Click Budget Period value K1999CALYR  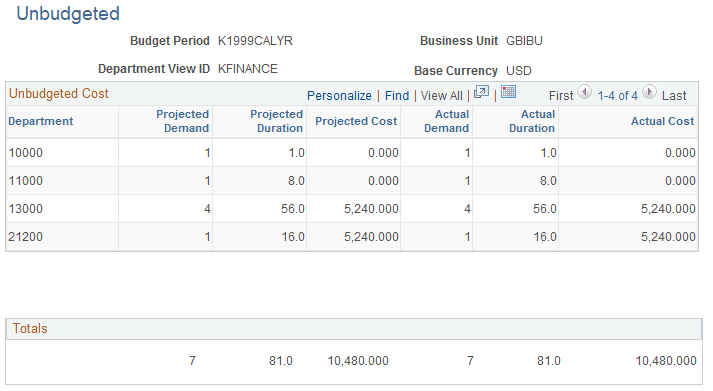coord(255,41)
